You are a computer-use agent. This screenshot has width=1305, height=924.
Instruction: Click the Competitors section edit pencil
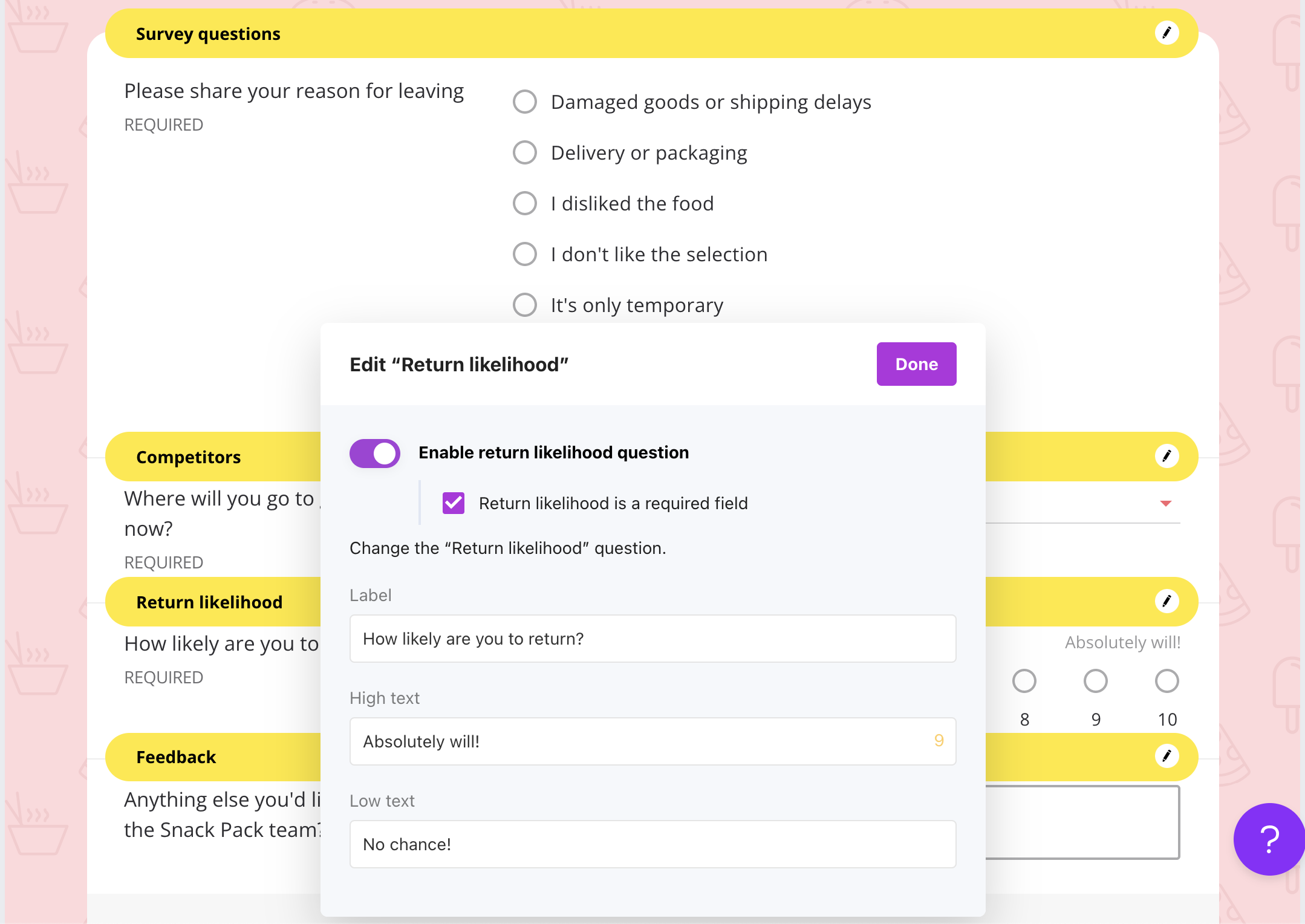click(1167, 456)
